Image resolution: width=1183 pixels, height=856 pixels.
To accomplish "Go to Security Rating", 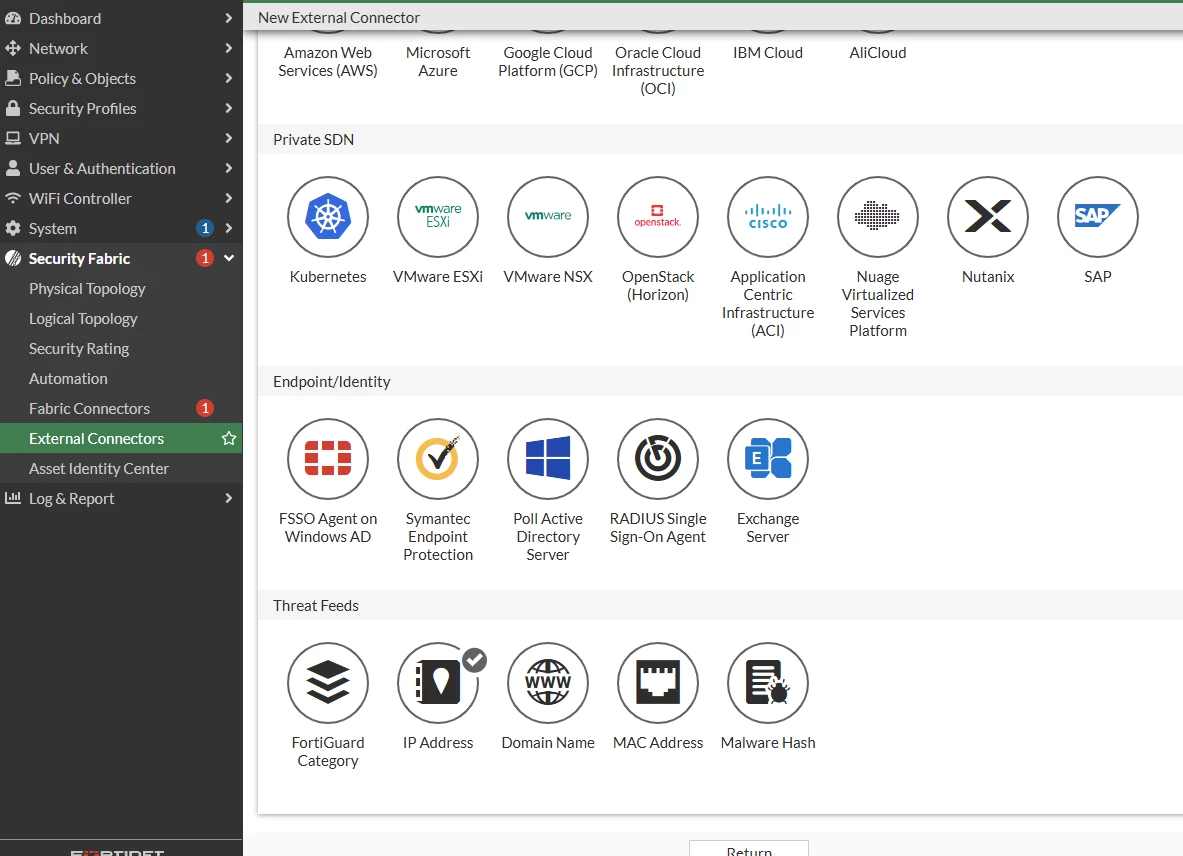I will click(121, 348).
